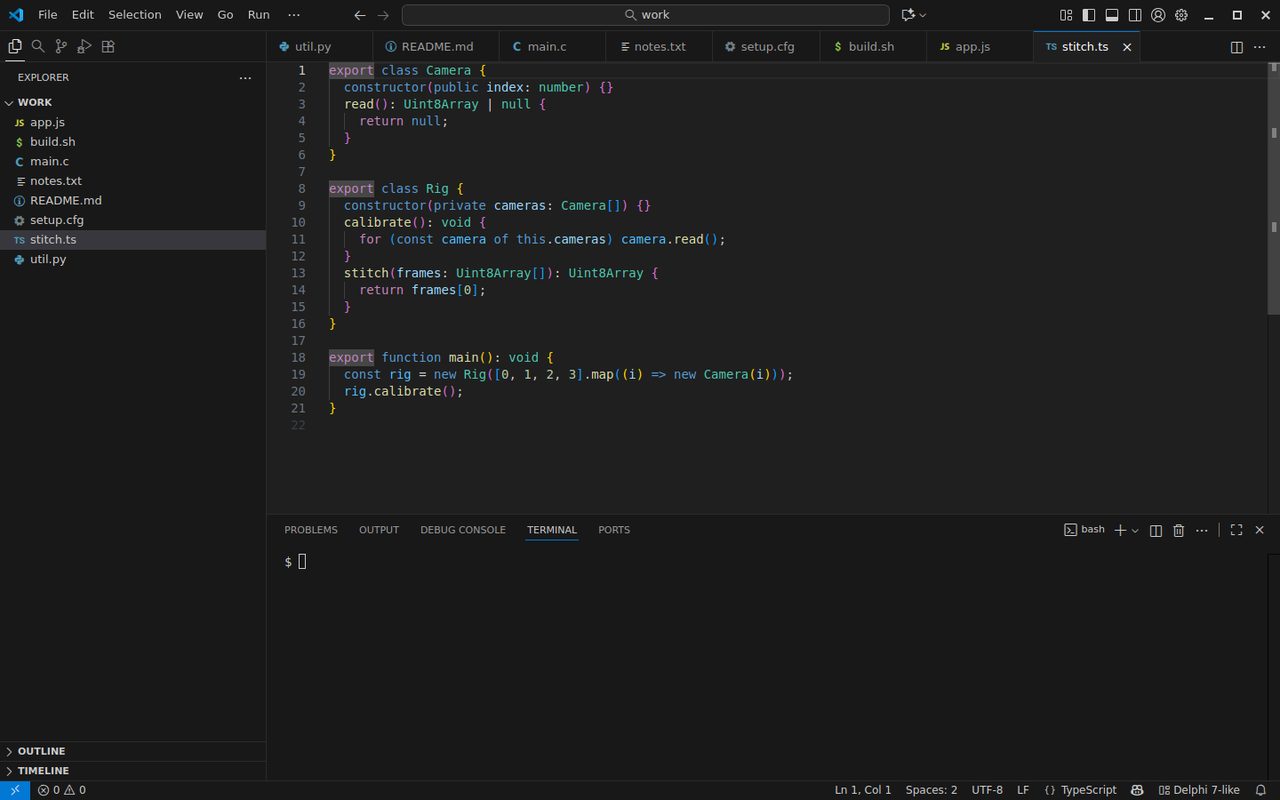Toggle bottom panel visibility
Image resolution: width=1280 pixels, height=800 pixels.
1112,15
